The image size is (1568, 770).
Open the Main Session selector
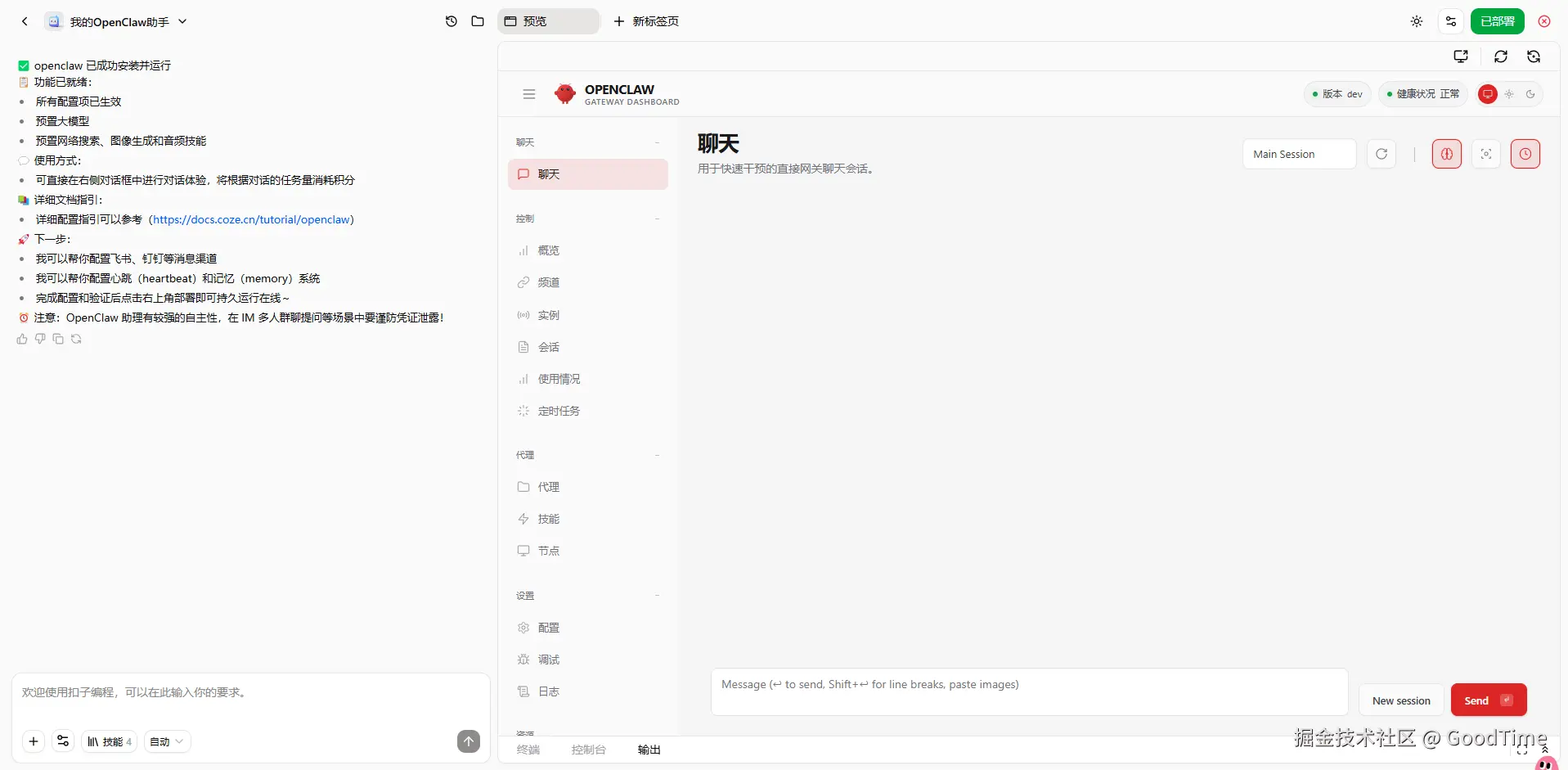pyautogui.click(x=1299, y=154)
